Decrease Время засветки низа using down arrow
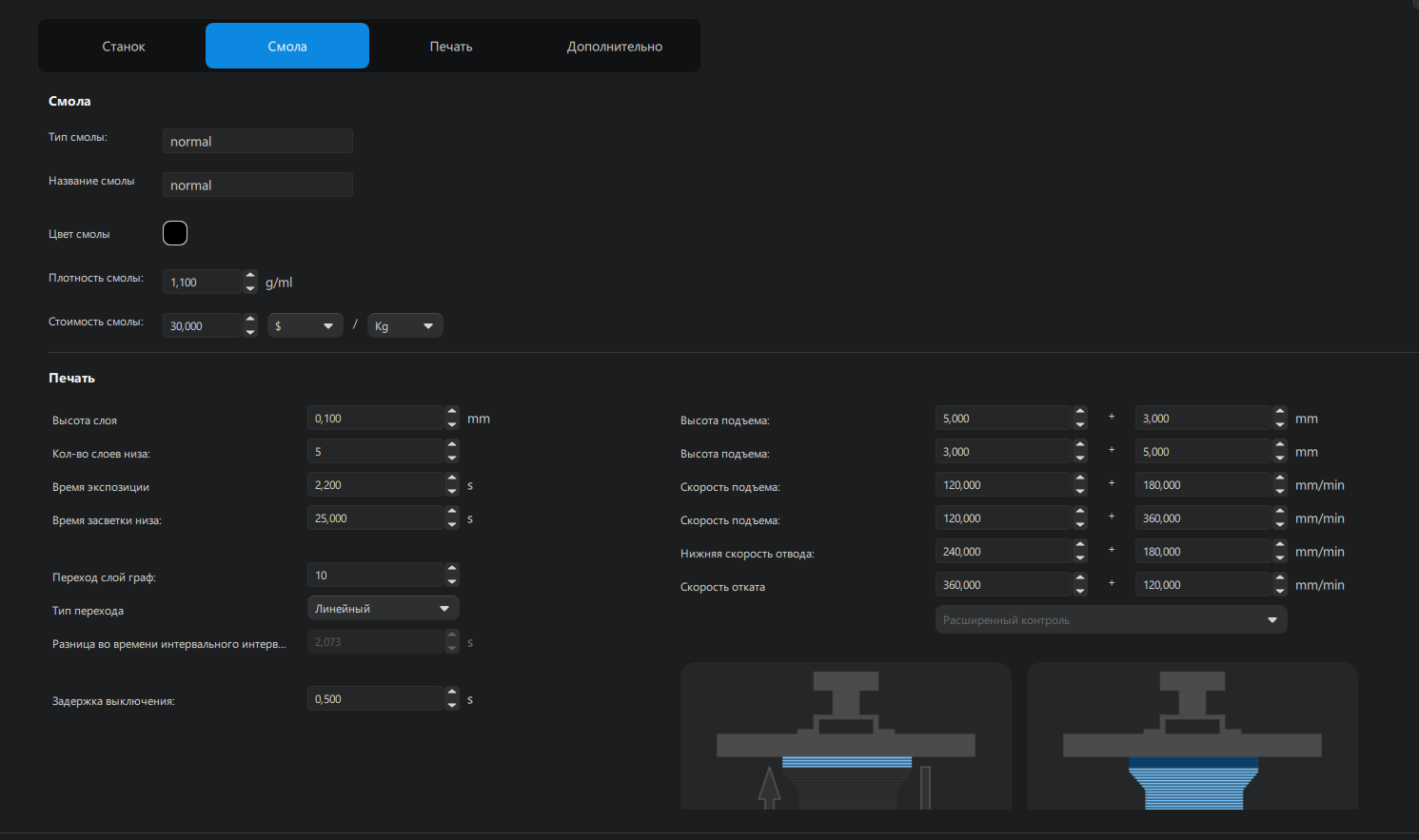Image resolution: width=1419 pixels, height=840 pixels. [x=452, y=524]
